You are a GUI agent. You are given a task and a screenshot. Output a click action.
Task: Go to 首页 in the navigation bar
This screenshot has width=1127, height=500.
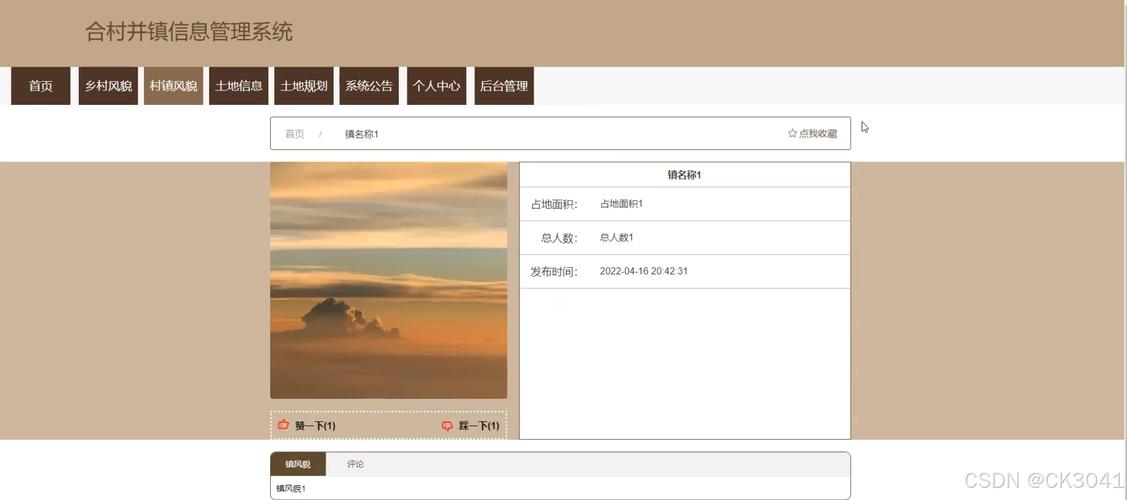click(41, 86)
